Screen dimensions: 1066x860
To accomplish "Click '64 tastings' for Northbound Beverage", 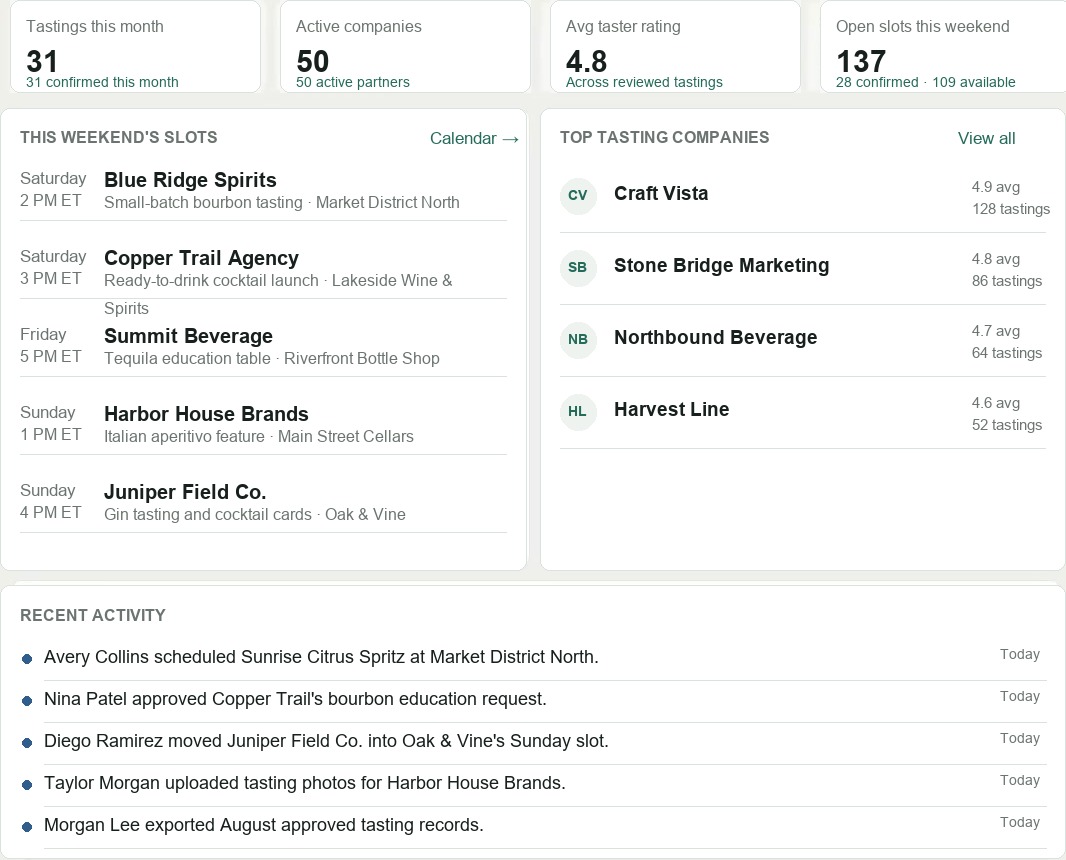I will tap(1006, 353).
